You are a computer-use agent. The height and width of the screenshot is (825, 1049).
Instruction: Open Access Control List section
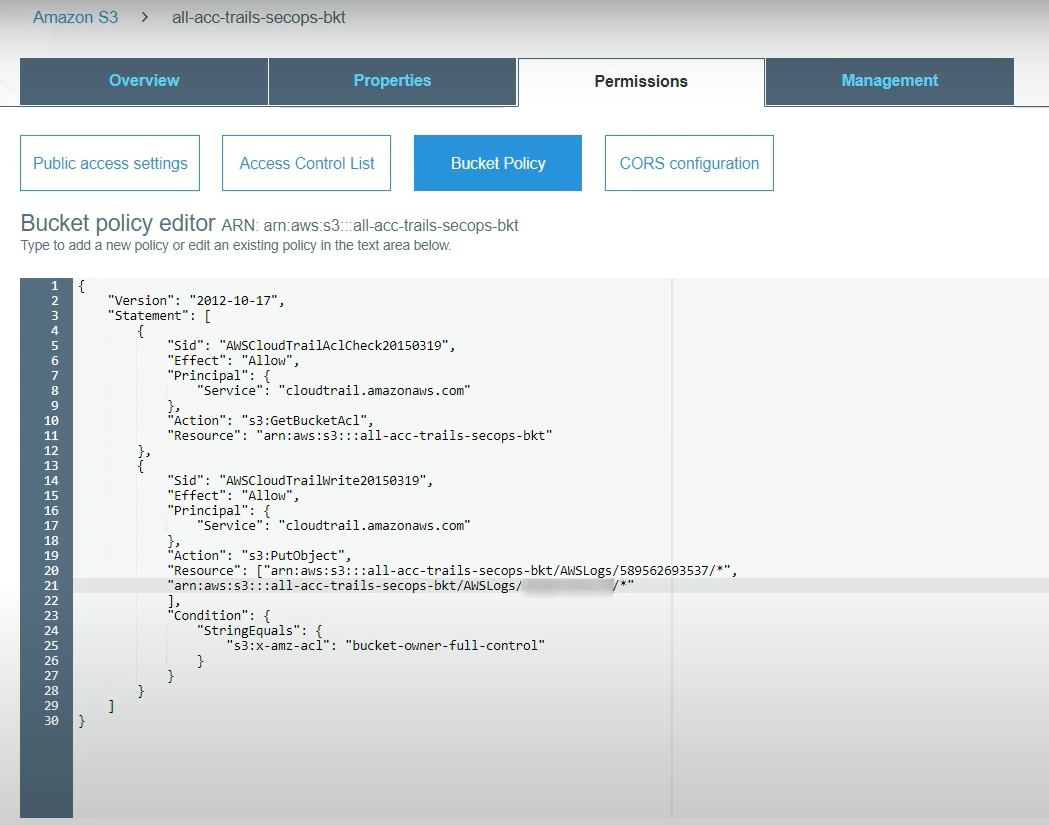(306, 163)
